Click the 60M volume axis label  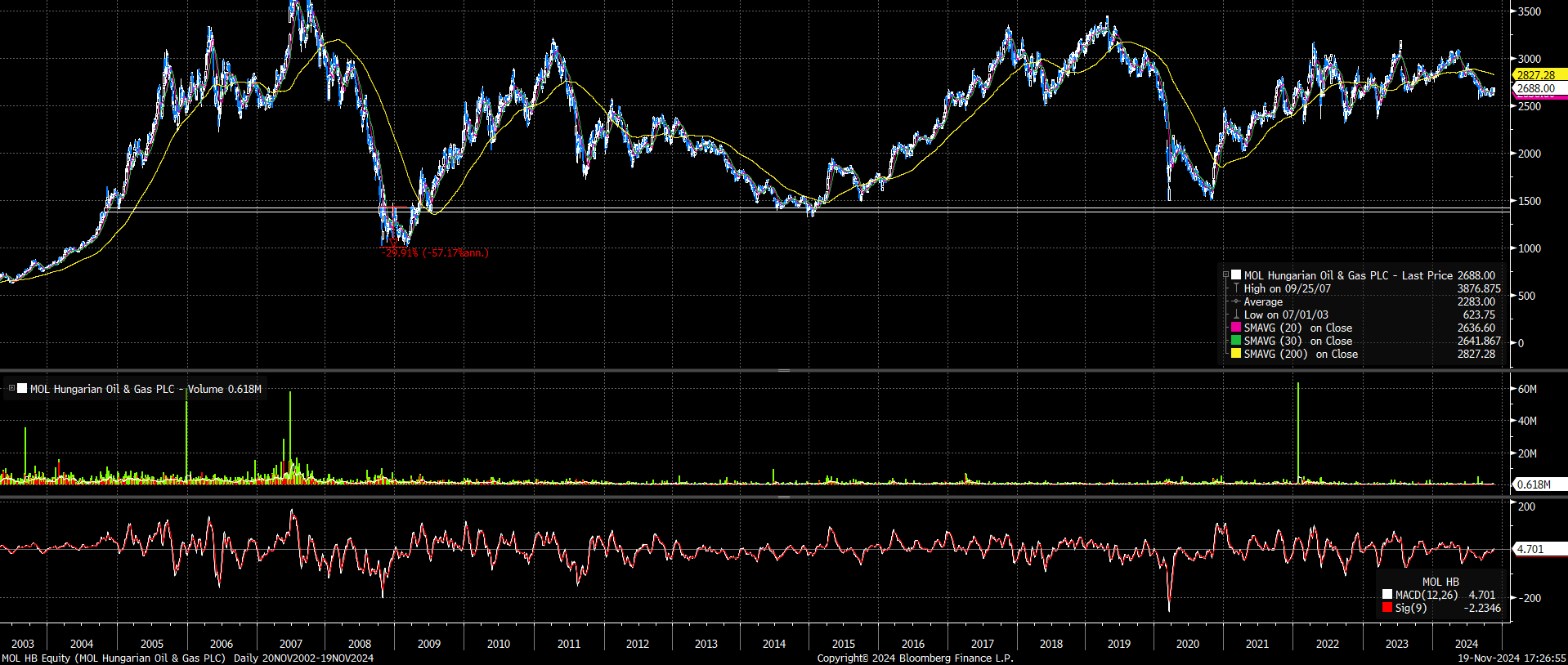pyautogui.click(x=1527, y=389)
